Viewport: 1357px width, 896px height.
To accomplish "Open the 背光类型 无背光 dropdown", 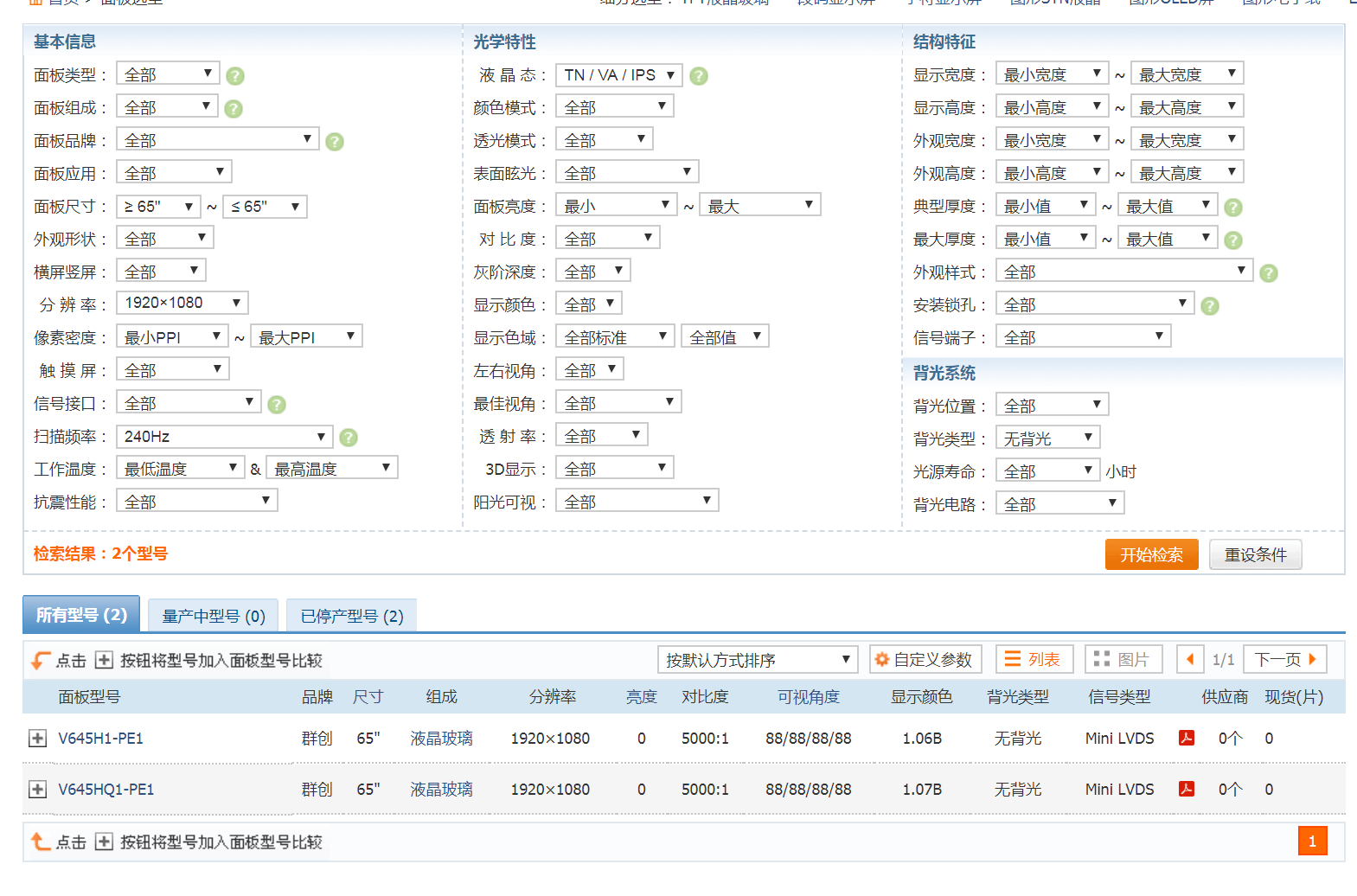I will click(x=1047, y=438).
